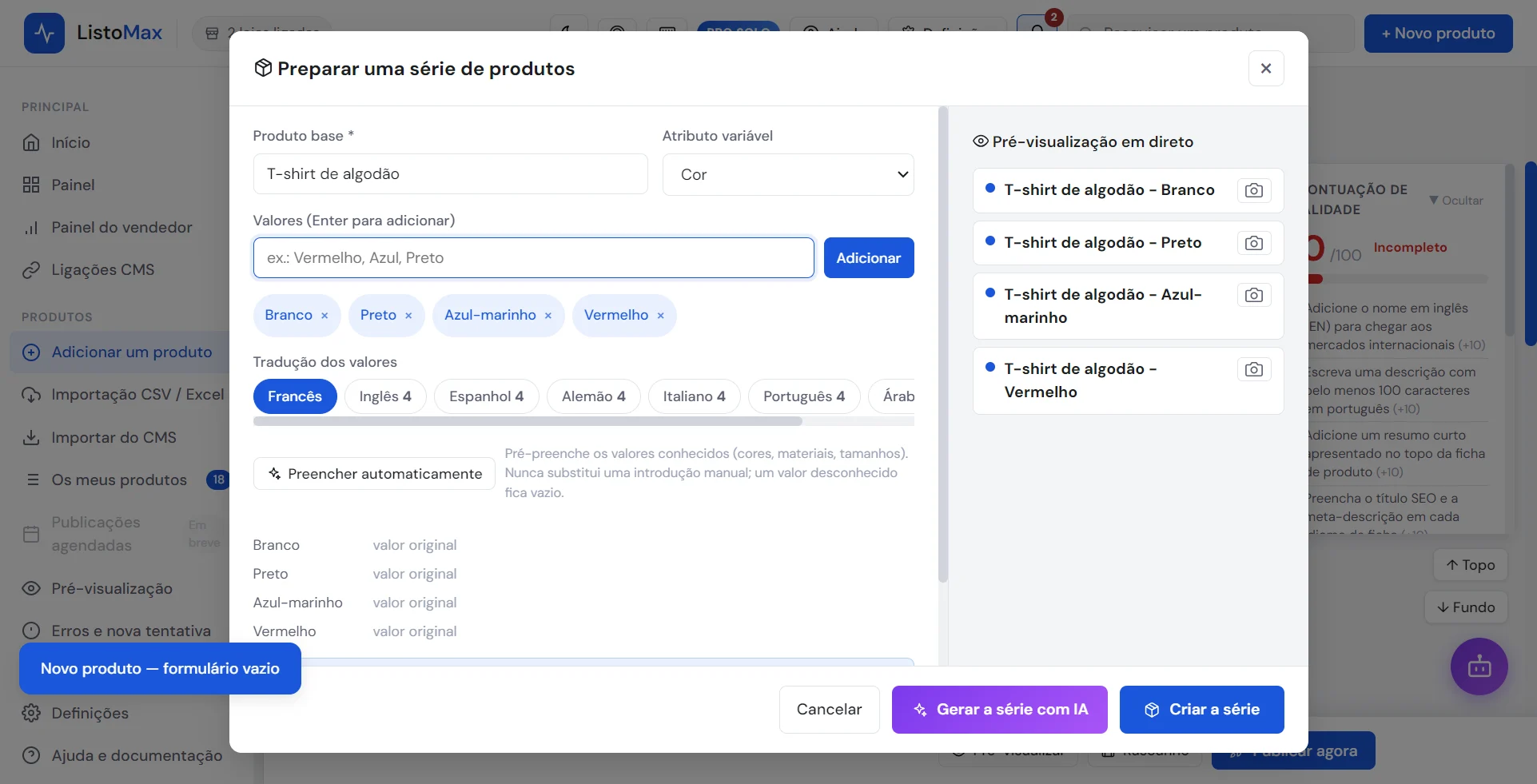This screenshot has height=784, width=1537.
Task: Open Painel do vendedor in sidebar
Action: tap(120, 227)
